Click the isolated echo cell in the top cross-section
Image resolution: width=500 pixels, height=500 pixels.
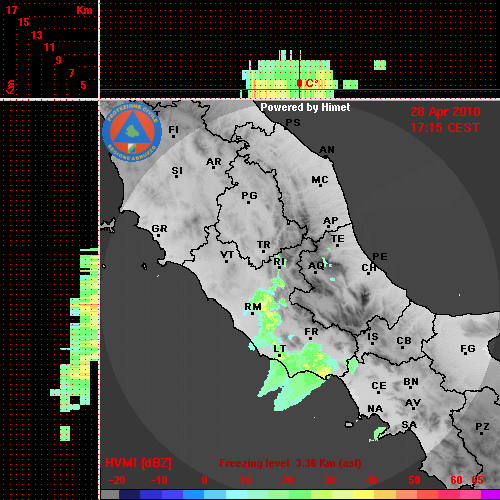pos(380,65)
